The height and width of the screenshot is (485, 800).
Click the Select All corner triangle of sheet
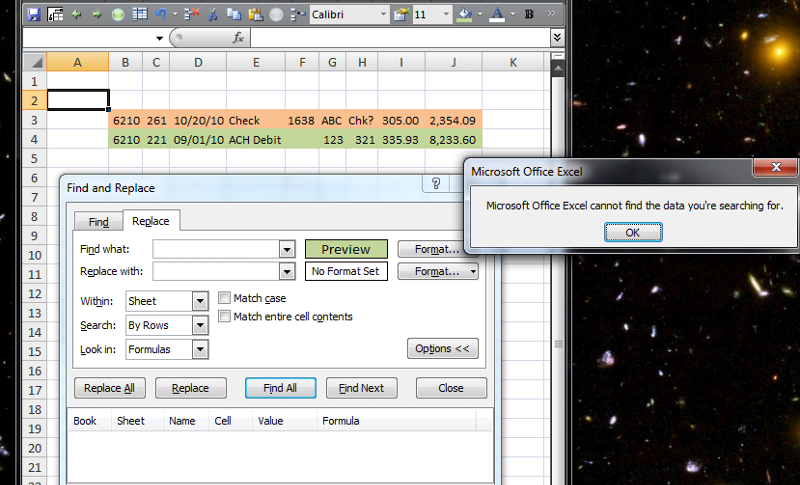point(35,62)
